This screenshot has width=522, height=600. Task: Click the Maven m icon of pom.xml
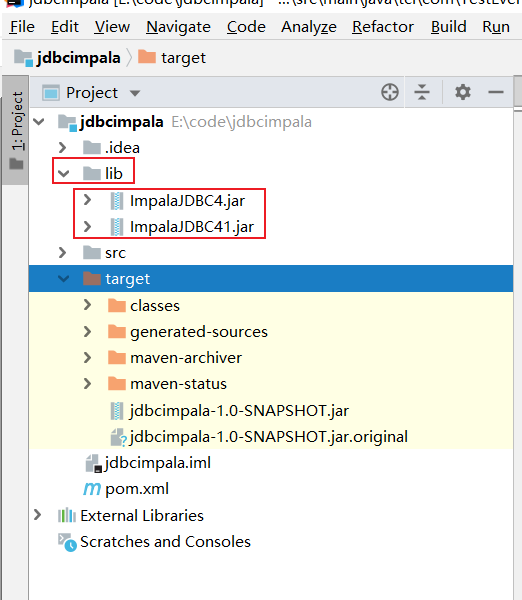[x=92, y=489]
